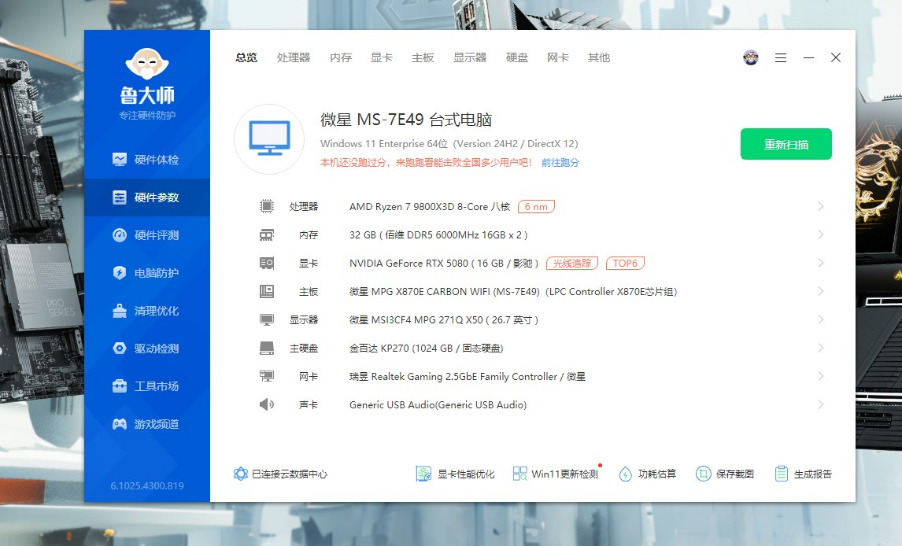The height and width of the screenshot is (546, 902).
Task: Expand the 网卡 row chevron
Action: [820, 376]
